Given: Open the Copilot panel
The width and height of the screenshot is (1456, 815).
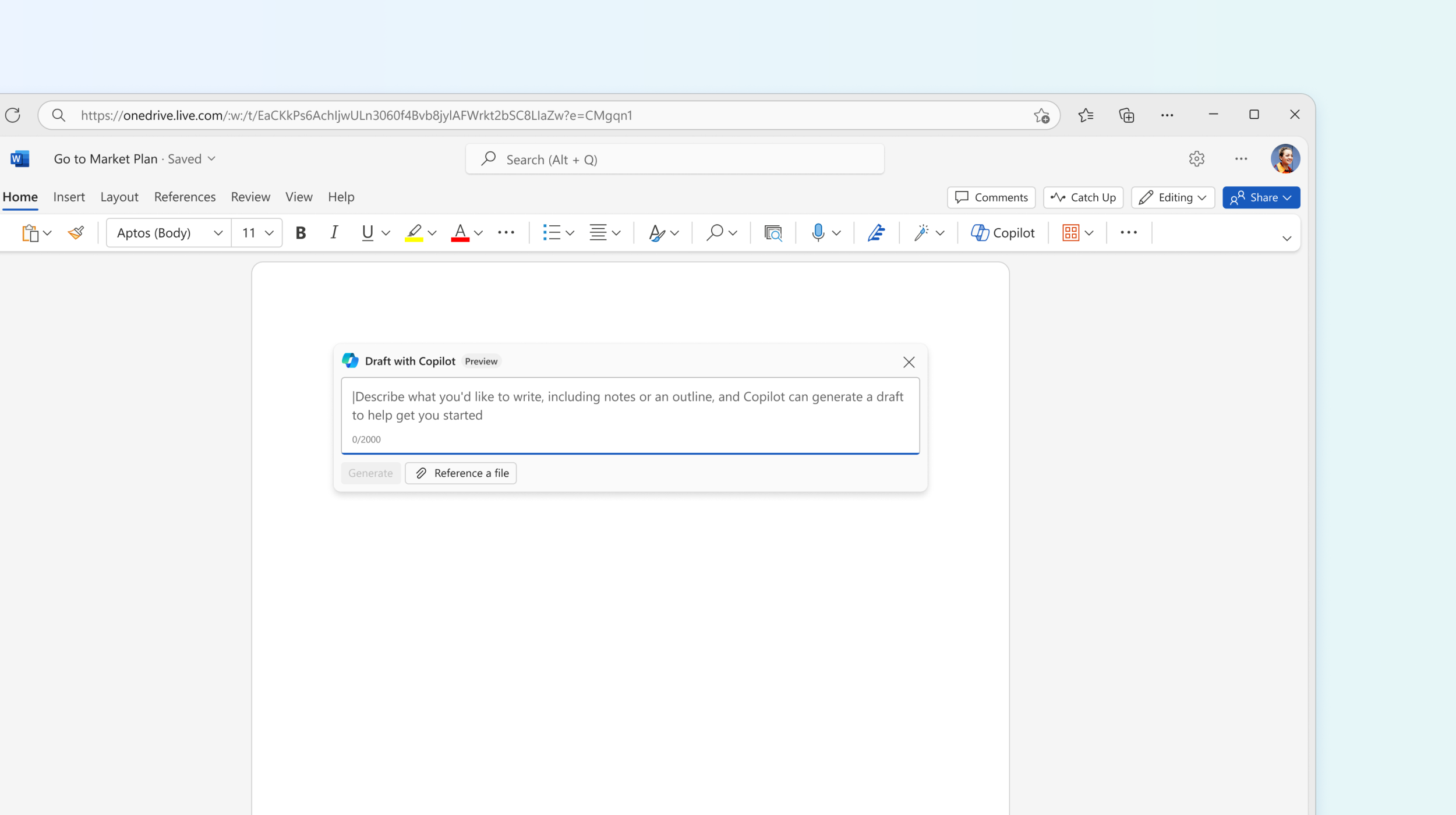Looking at the screenshot, I should pyautogui.click(x=1002, y=233).
